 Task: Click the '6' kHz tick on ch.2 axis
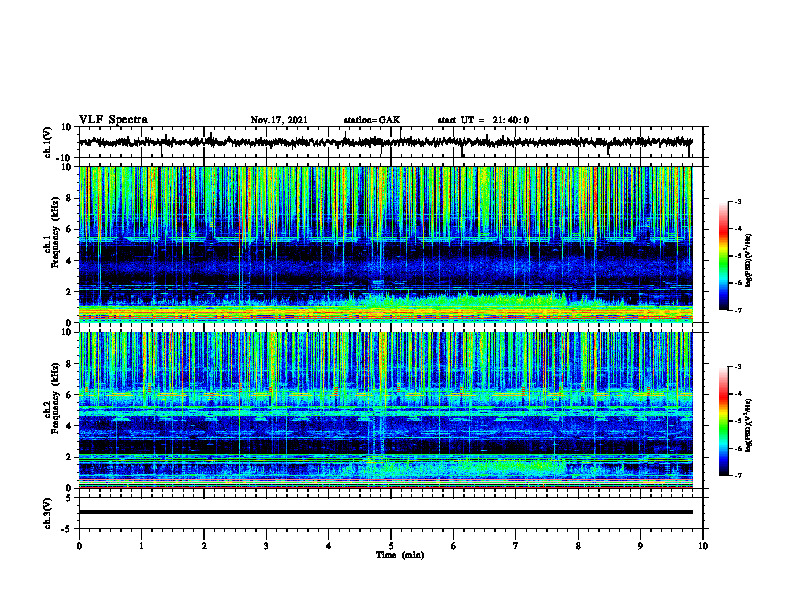[x=70, y=395]
